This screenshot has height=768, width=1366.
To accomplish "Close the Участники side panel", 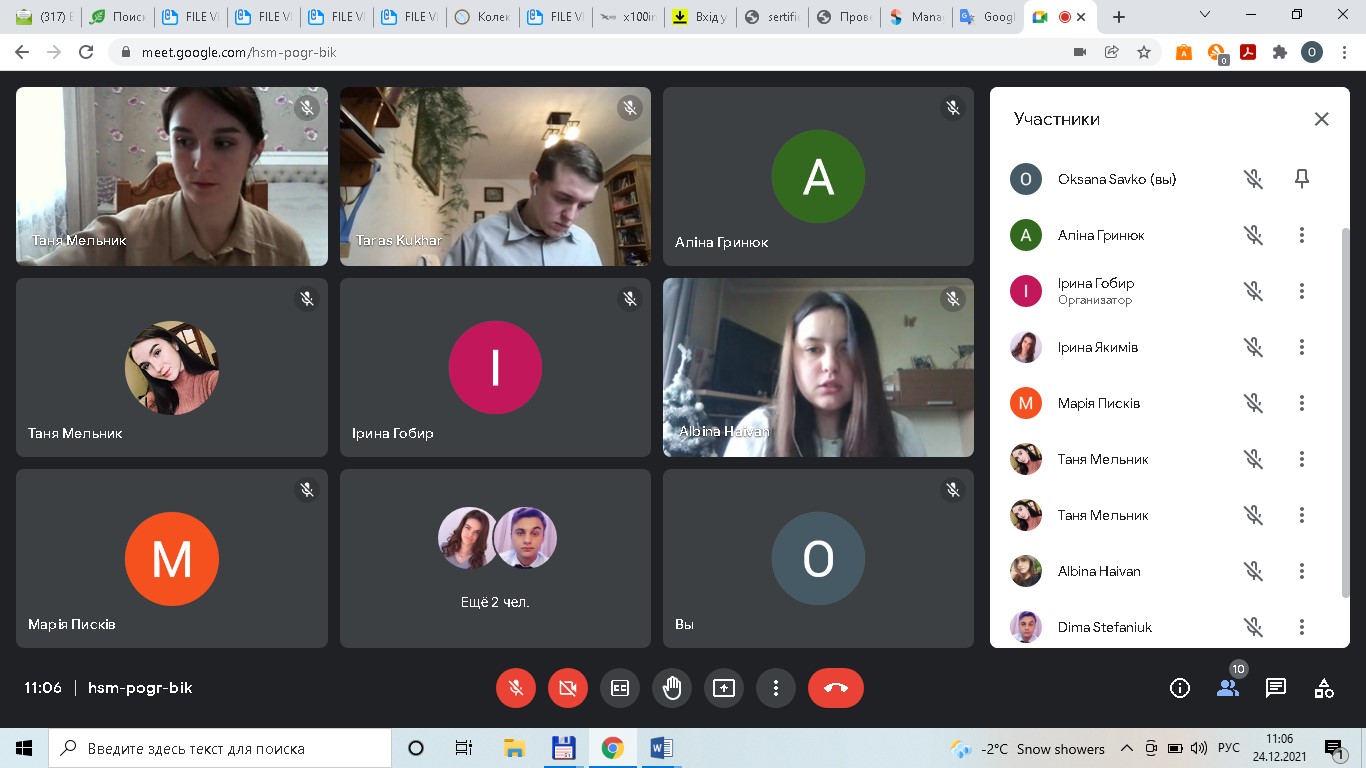I will pyautogui.click(x=1321, y=119).
